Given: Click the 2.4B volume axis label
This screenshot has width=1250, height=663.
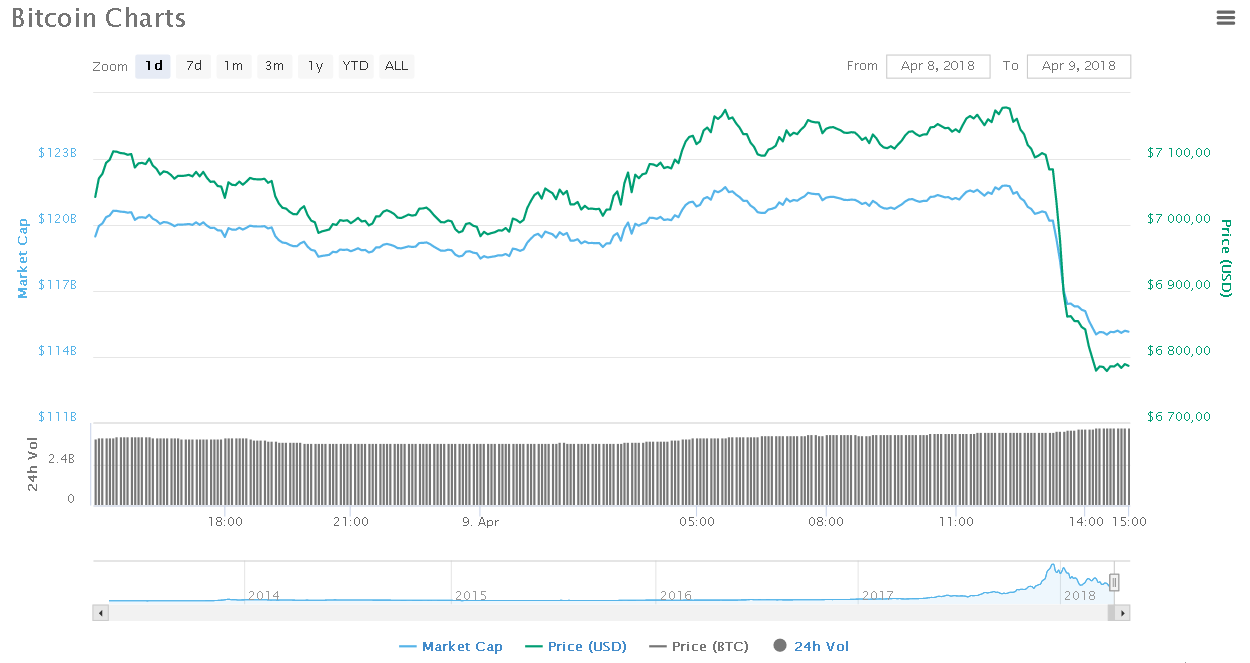Looking at the screenshot, I should (x=62, y=459).
